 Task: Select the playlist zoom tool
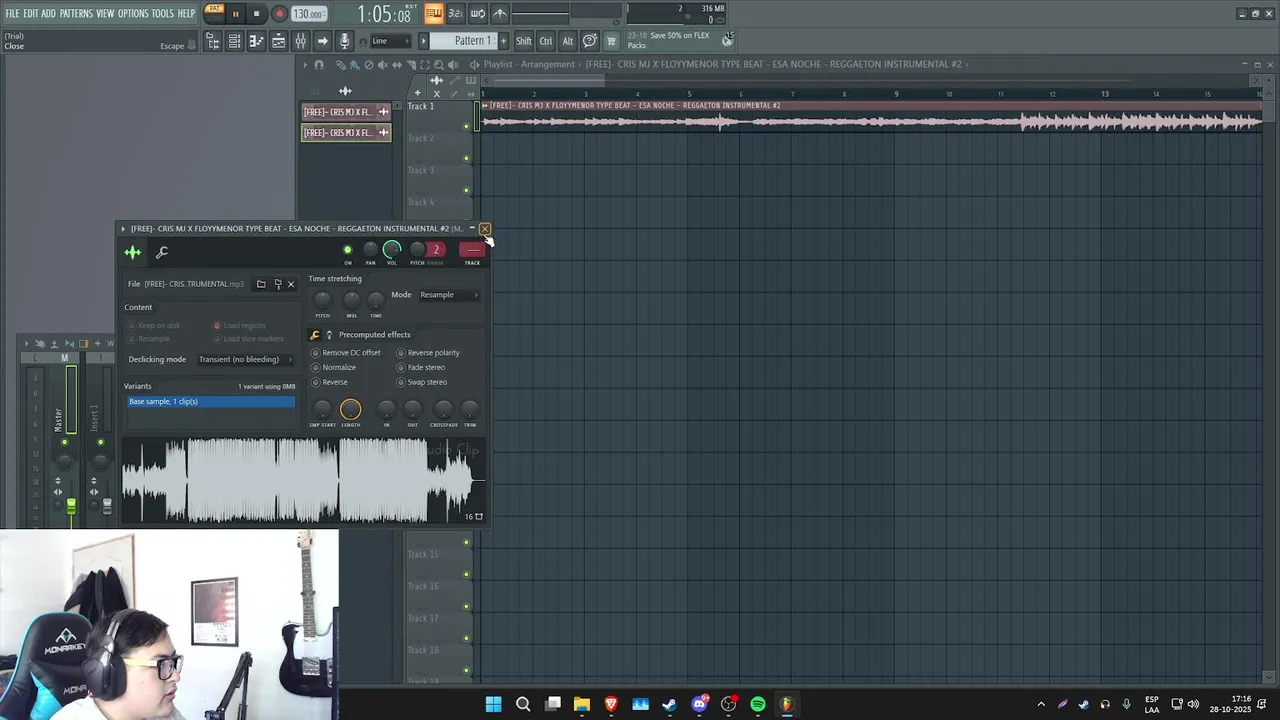439,65
